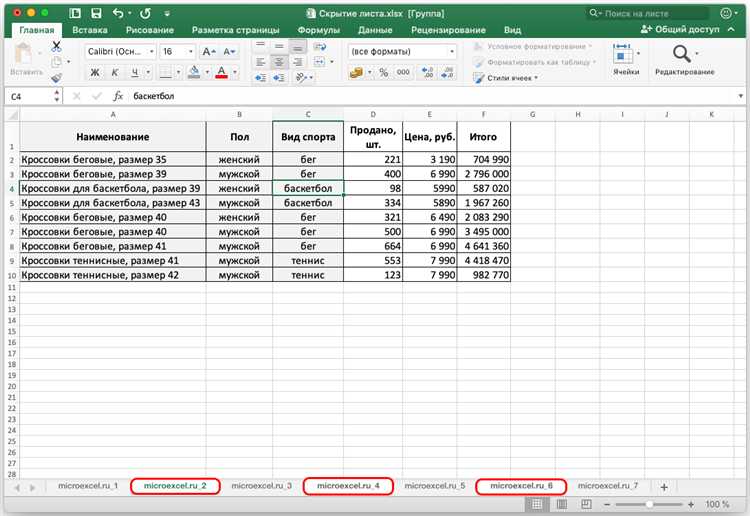Click the zoom slider in status bar
The image size is (750, 516).
coord(649,504)
